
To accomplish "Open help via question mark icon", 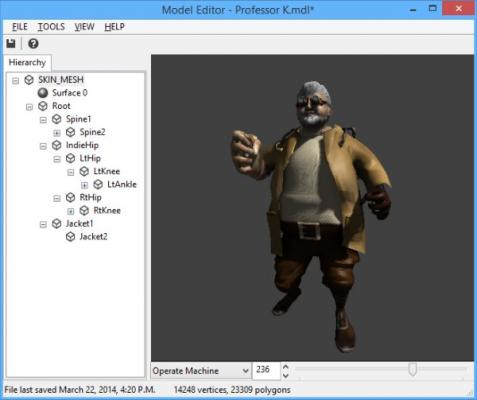I will coord(33,44).
